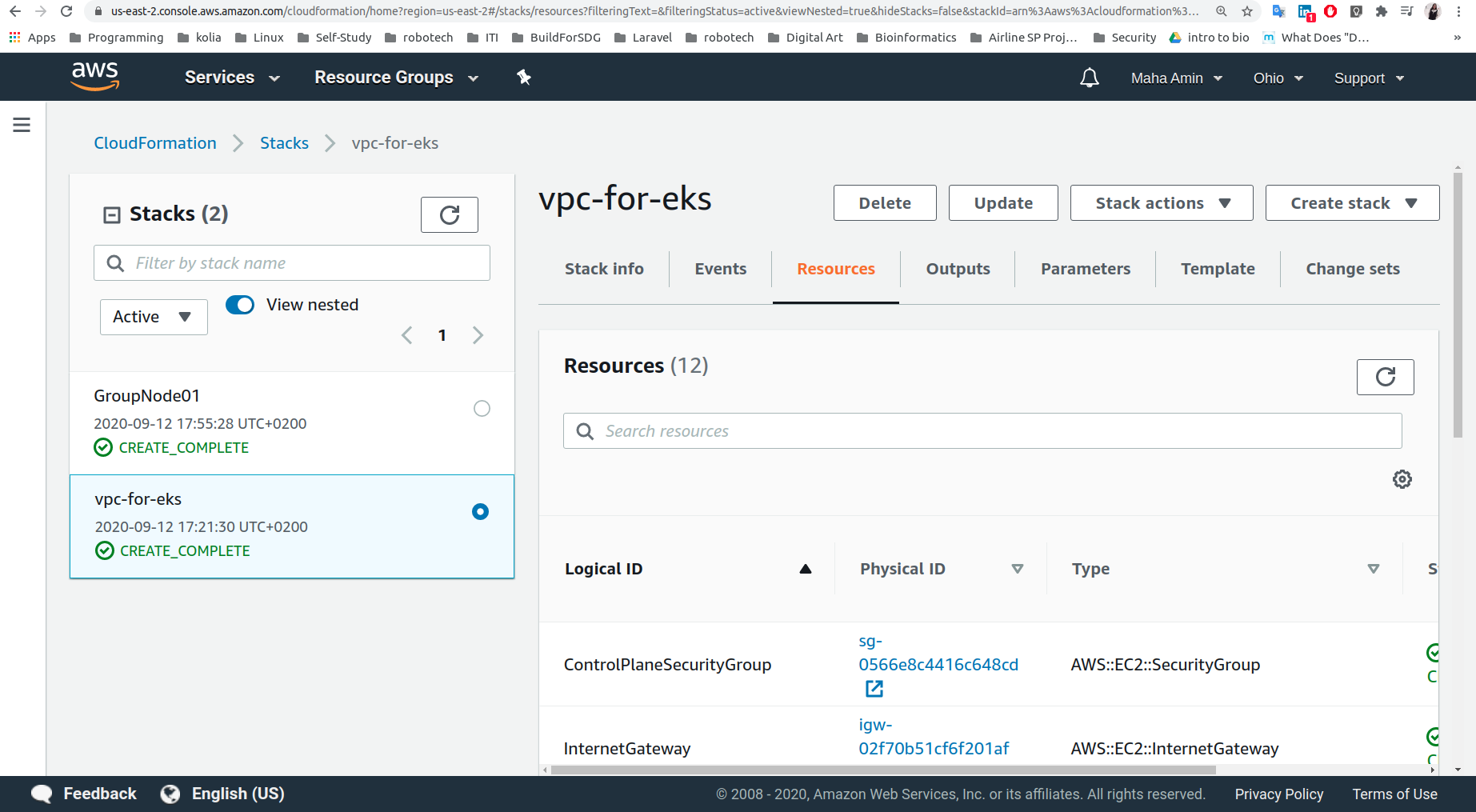The width and height of the screenshot is (1476, 812).
Task: Switch to the Parameters tab
Action: click(x=1085, y=269)
